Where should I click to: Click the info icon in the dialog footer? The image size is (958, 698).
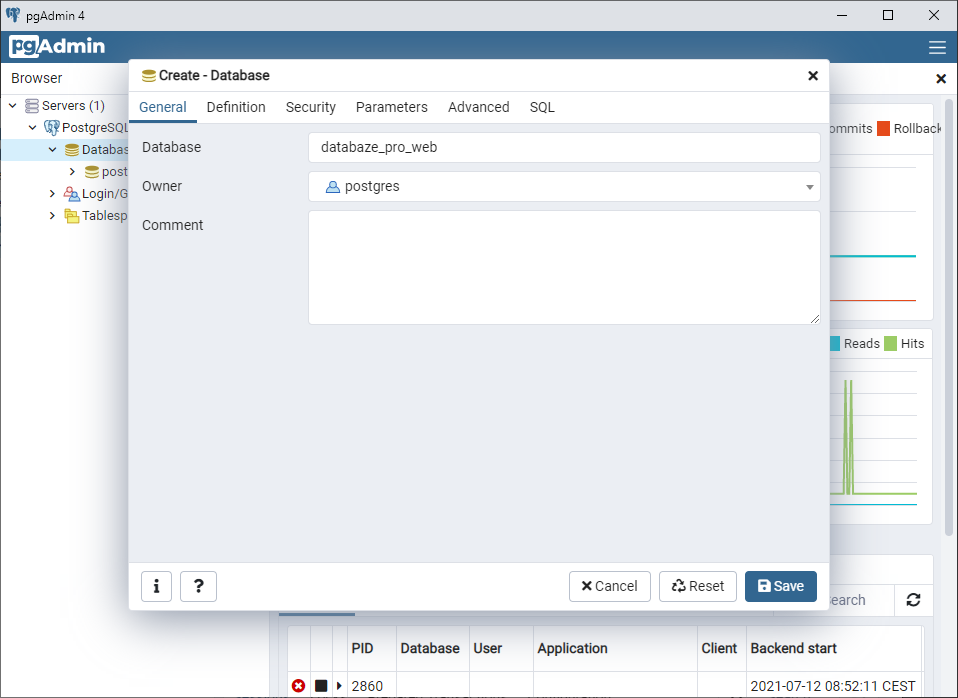pos(156,586)
